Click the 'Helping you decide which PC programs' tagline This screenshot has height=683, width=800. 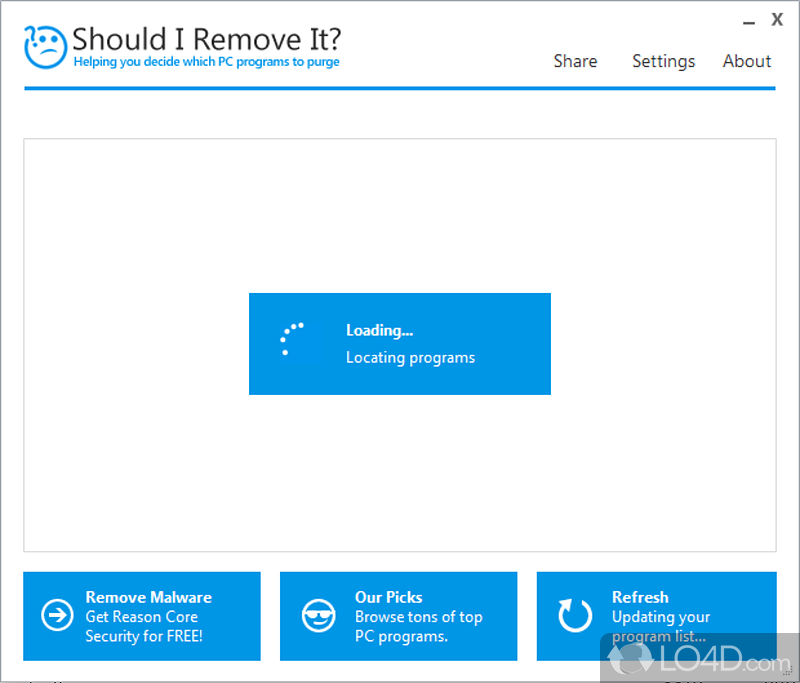coord(207,62)
